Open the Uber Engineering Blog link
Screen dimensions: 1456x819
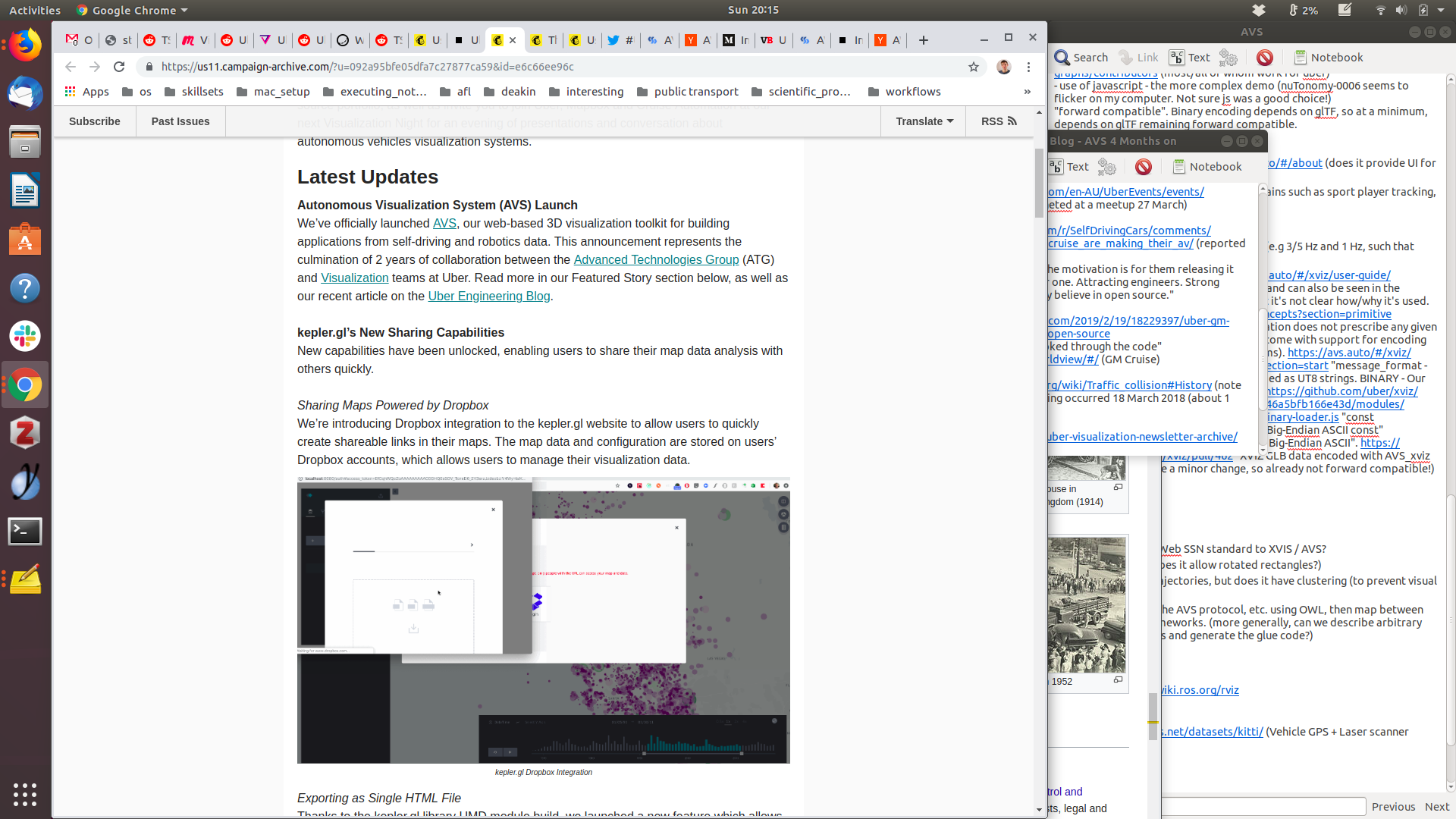point(489,297)
